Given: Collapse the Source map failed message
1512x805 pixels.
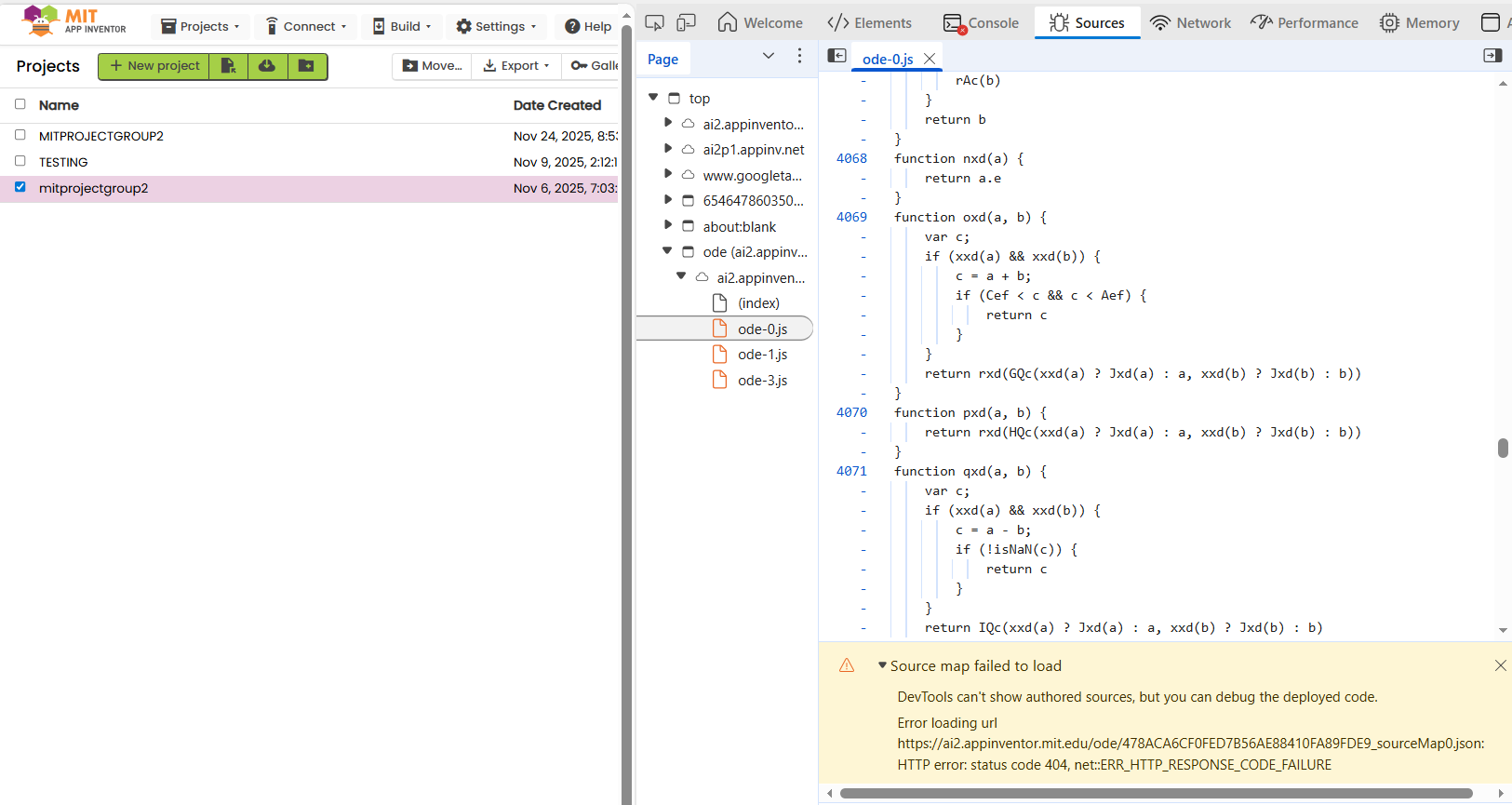Looking at the screenshot, I should (882, 665).
